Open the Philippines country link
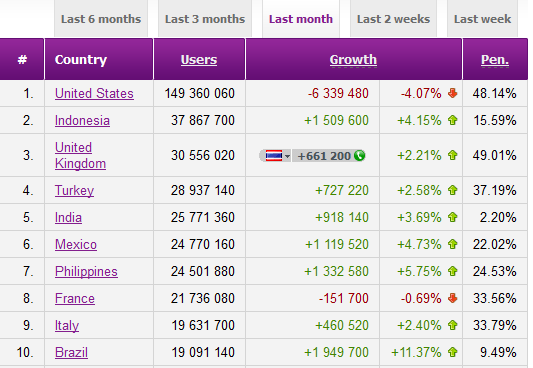This screenshot has width=533, height=368. pyautogui.click(x=86, y=271)
